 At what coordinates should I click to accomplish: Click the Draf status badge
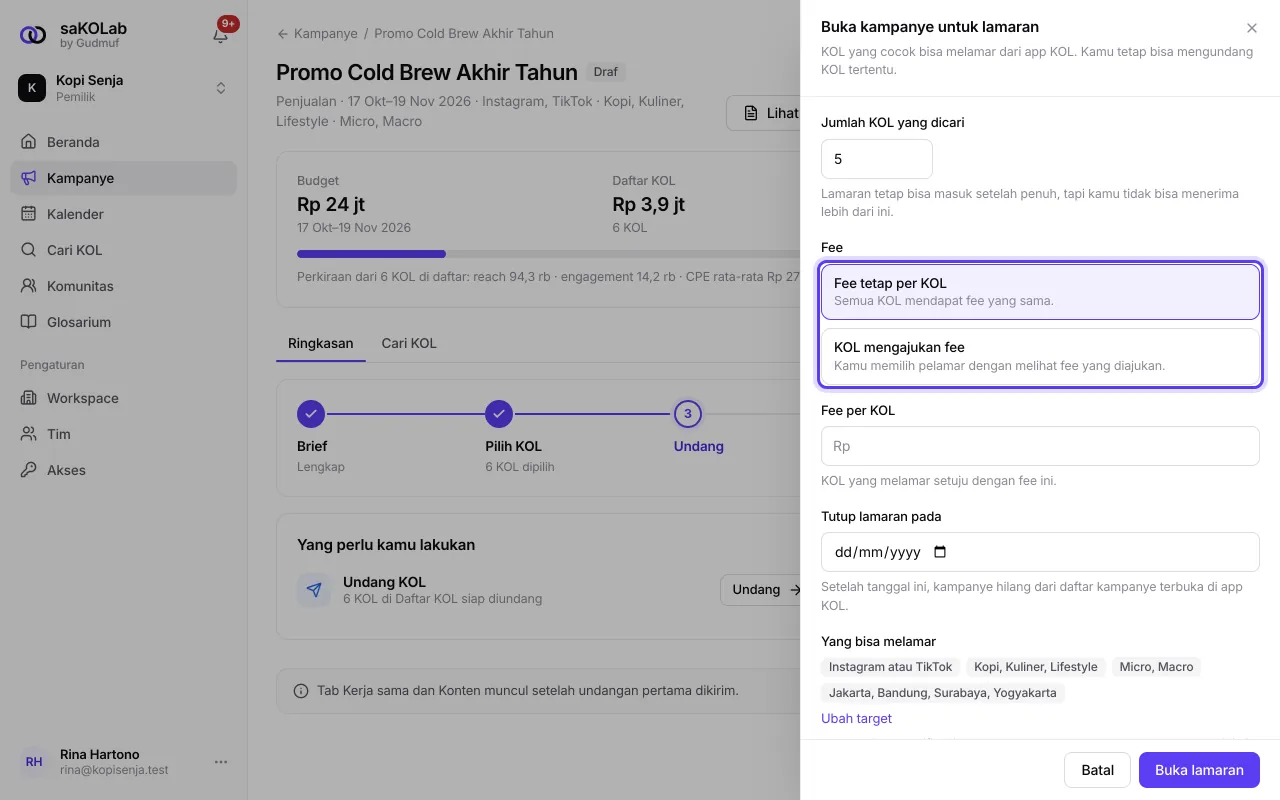(606, 72)
